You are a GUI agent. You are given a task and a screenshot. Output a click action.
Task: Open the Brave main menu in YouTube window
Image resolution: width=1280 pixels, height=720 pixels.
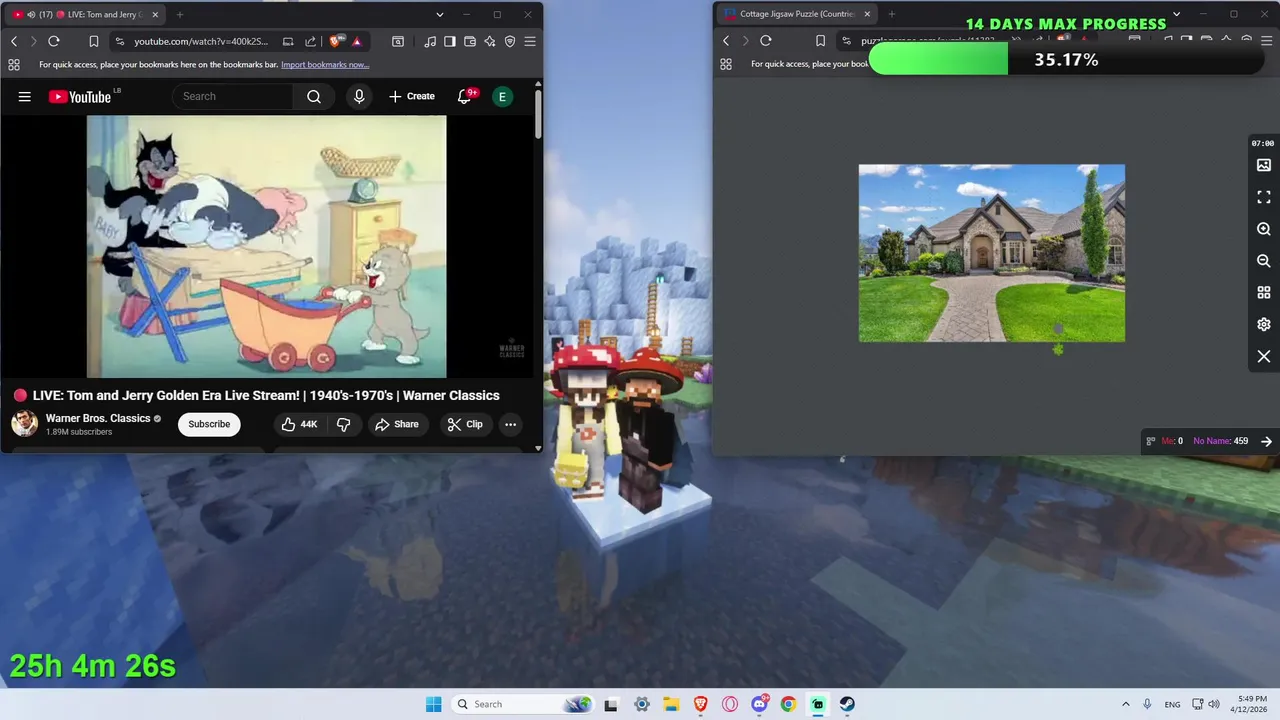[x=530, y=41]
